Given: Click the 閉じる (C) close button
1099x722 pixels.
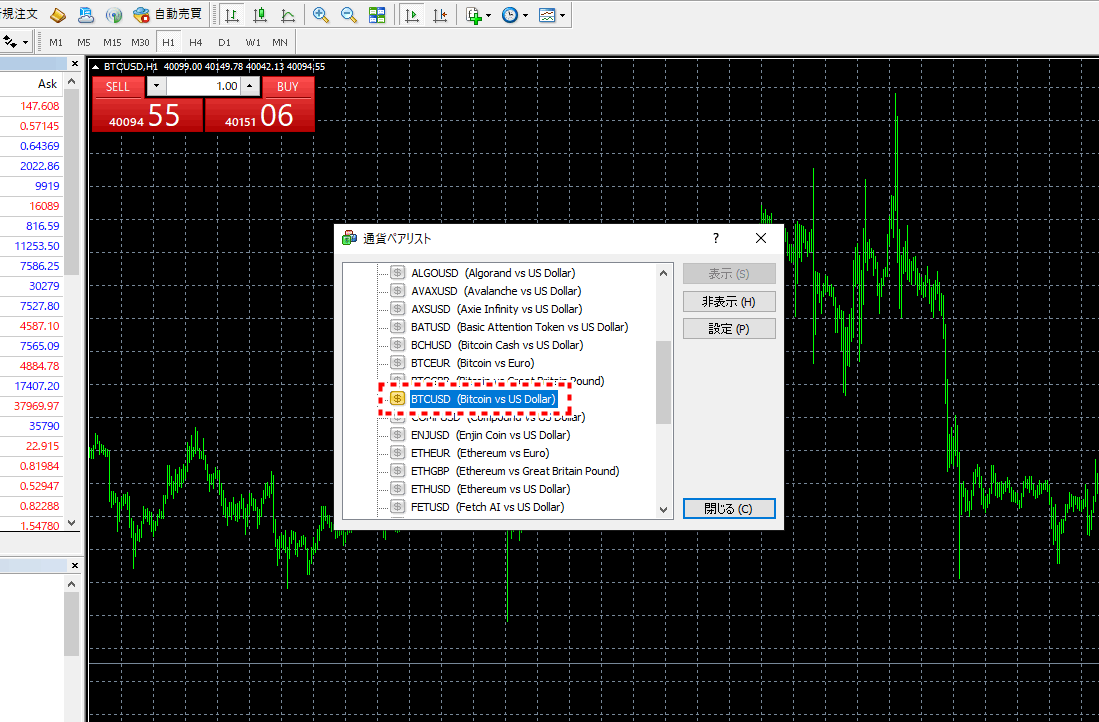Looking at the screenshot, I should (729, 509).
